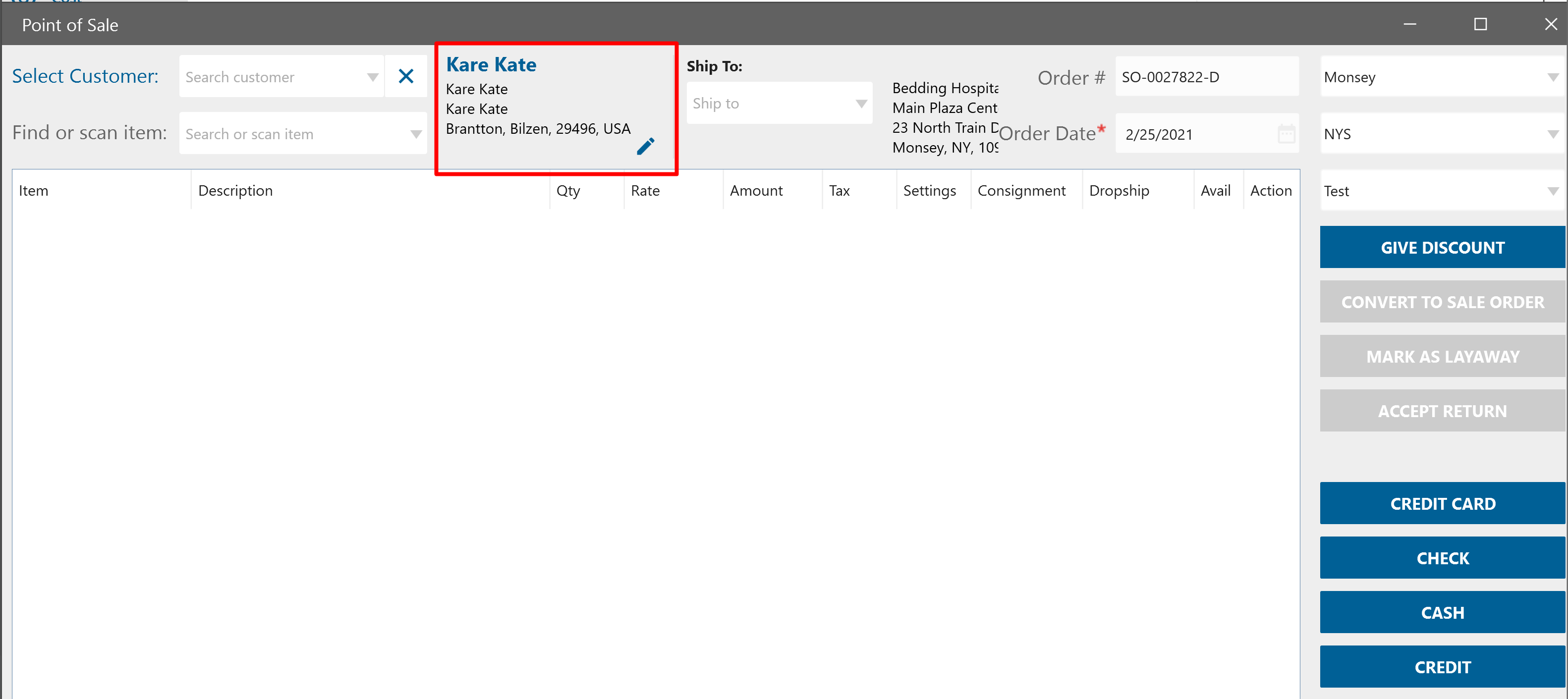Viewport: 1568px width, 699px height.
Task: Pay with the CREDIT CARD button
Action: (1442, 504)
